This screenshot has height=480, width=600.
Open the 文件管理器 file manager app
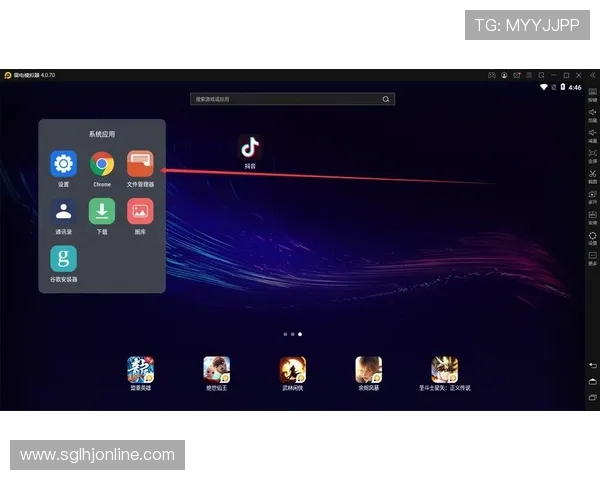(x=140, y=164)
